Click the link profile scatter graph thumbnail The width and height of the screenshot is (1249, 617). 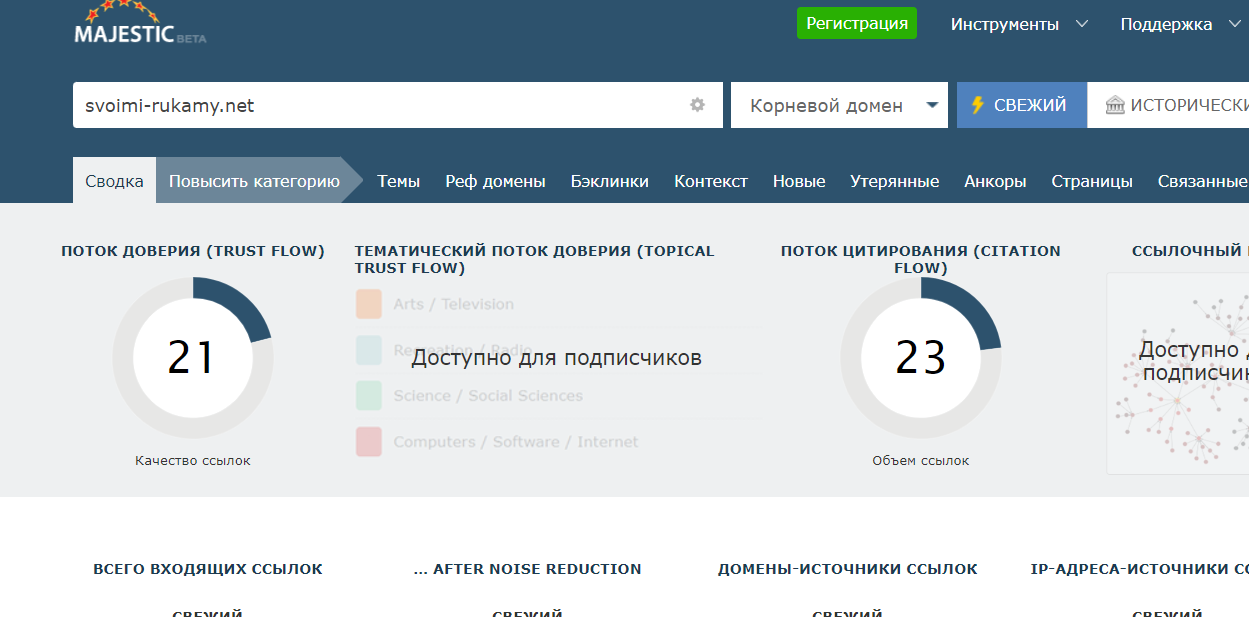tap(1178, 373)
